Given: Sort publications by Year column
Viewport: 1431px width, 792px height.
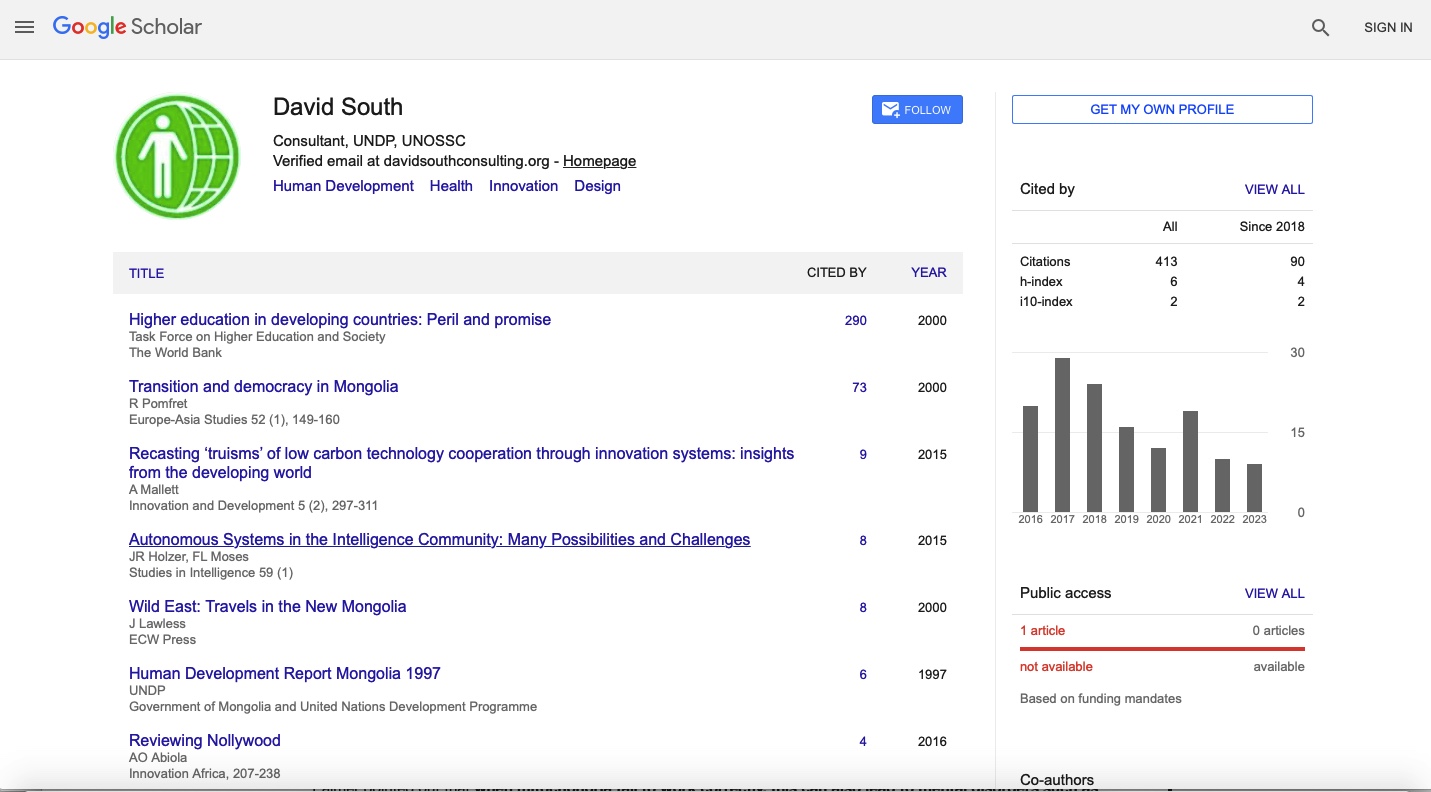Looking at the screenshot, I should 928,272.
